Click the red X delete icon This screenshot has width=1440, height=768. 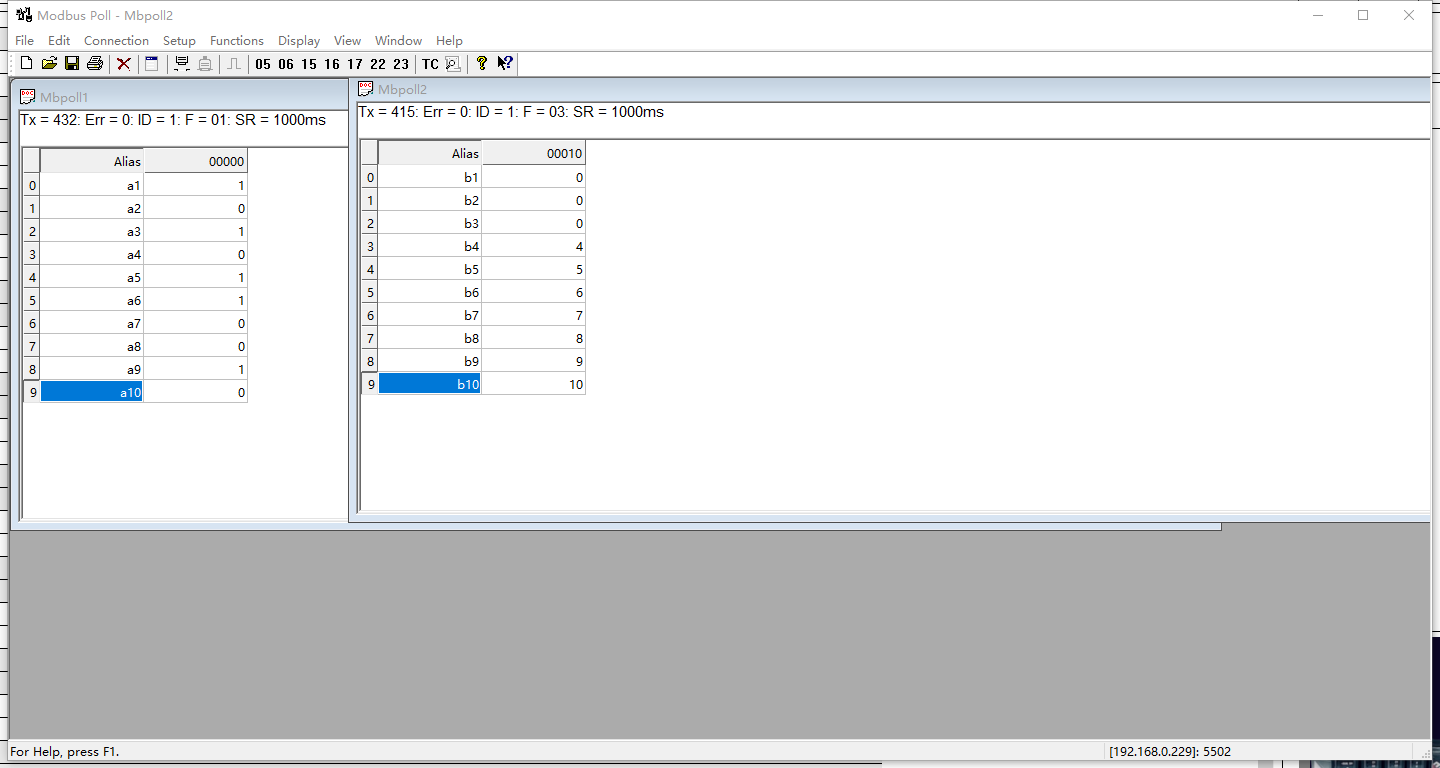tap(124, 64)
